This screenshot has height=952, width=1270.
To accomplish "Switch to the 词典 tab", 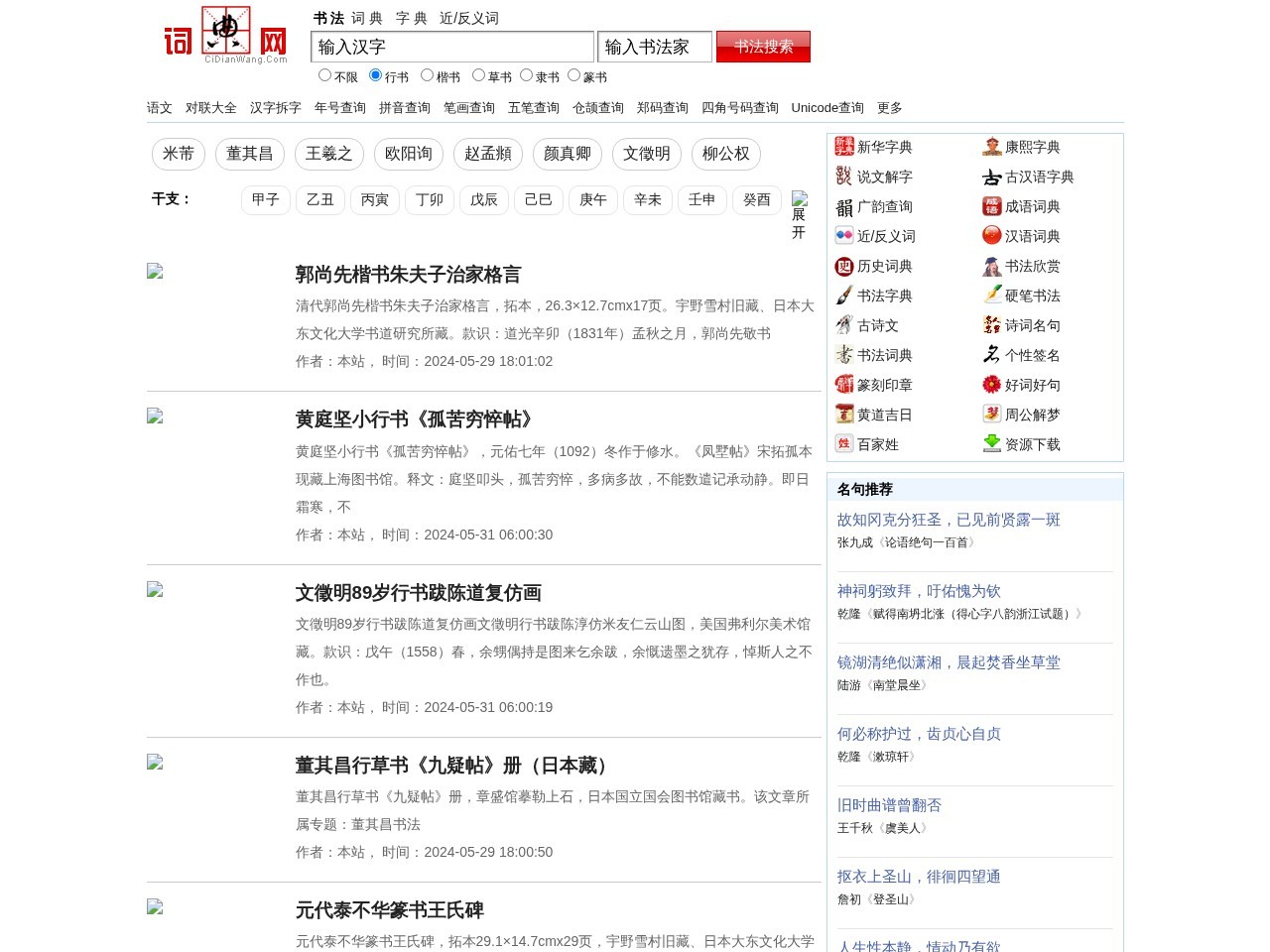I will point(366,18).
